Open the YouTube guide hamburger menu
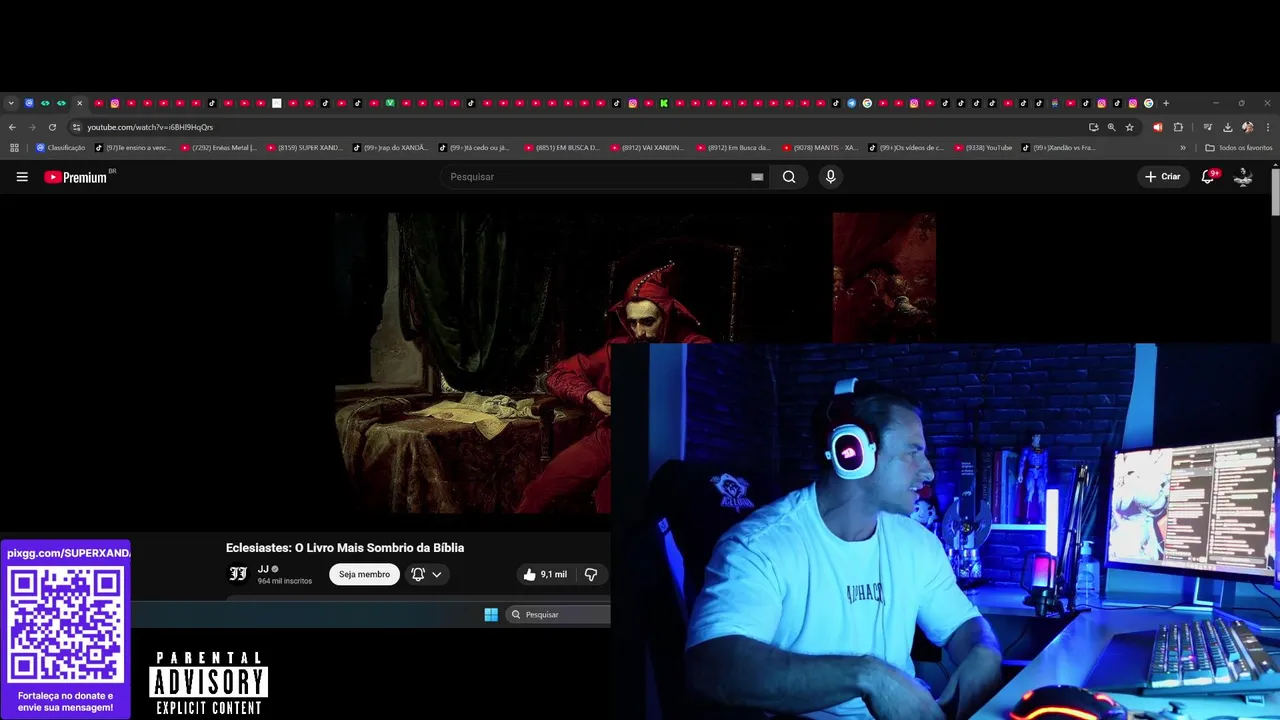This screenshot has width=1280, height=720. pyautogui.click(x=22, y=177)
